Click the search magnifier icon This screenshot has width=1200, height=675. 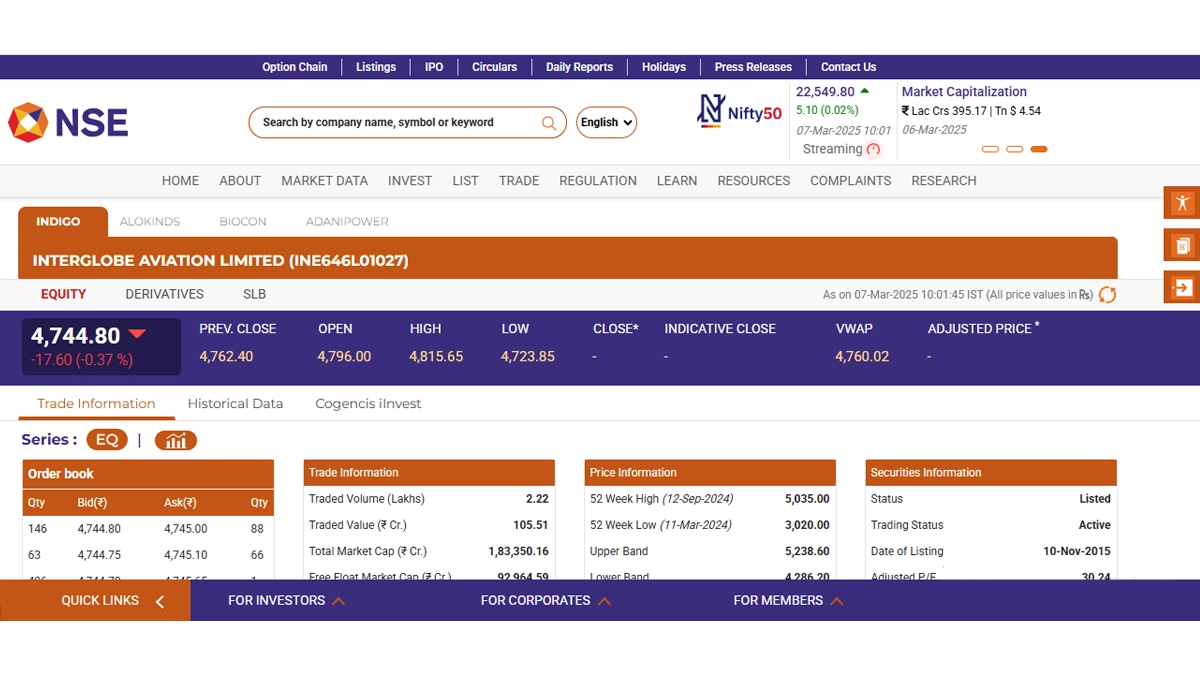548,123
